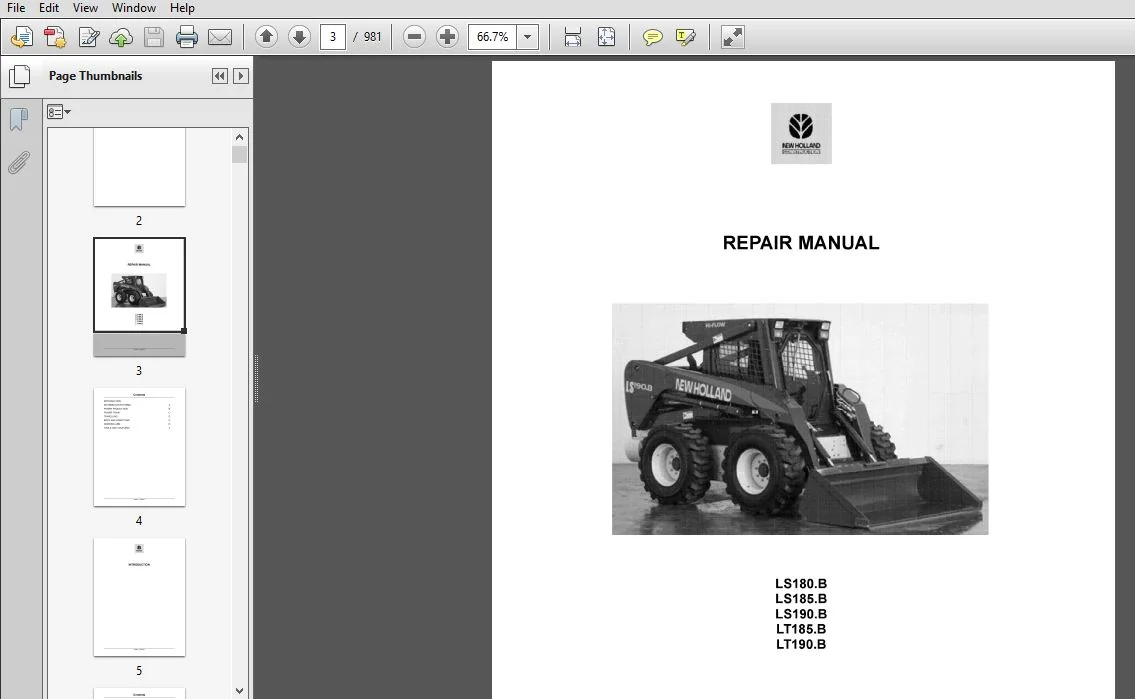Click the Open file toolbar icon
The image size is (1135, 699).
click(22, 37)
